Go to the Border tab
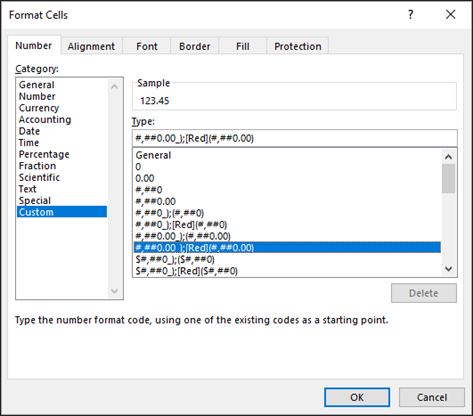Image resolution: width=473 pixels, height=416 pixels. point(195,46)
